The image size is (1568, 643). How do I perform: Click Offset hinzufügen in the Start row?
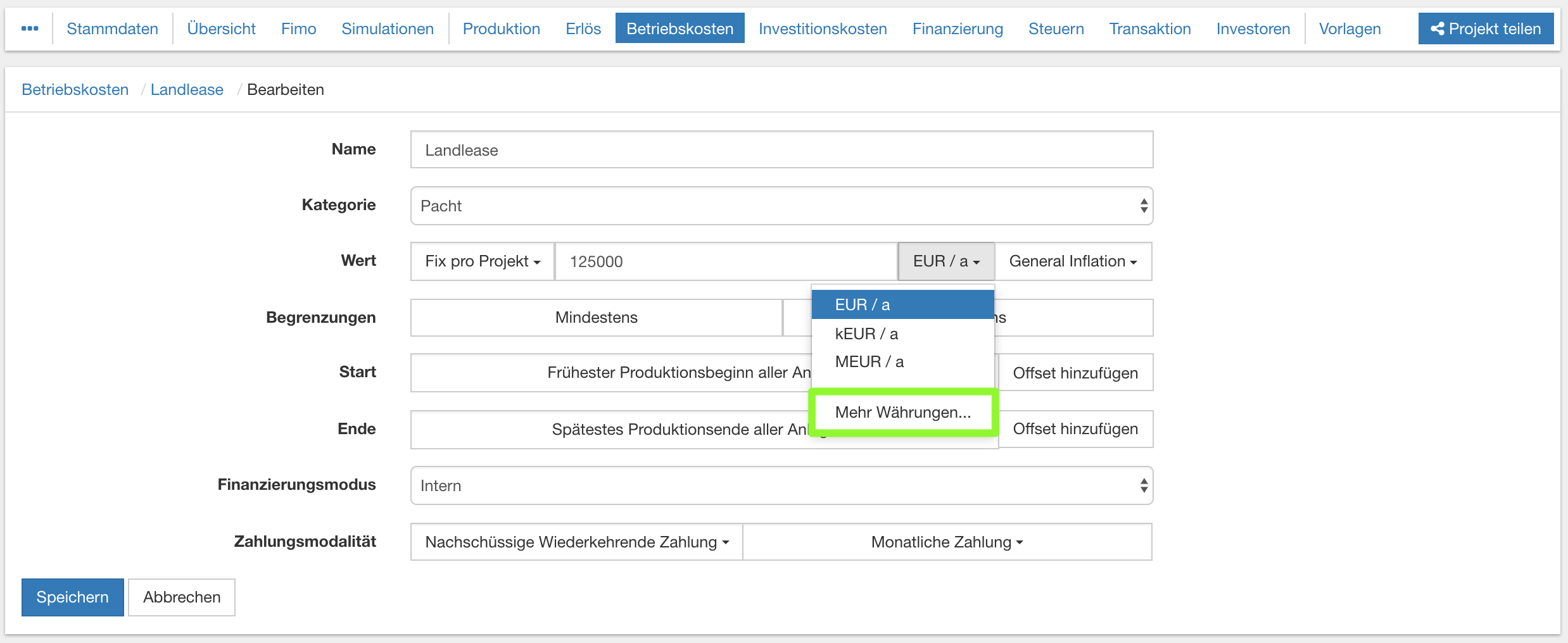(1075, 373)
